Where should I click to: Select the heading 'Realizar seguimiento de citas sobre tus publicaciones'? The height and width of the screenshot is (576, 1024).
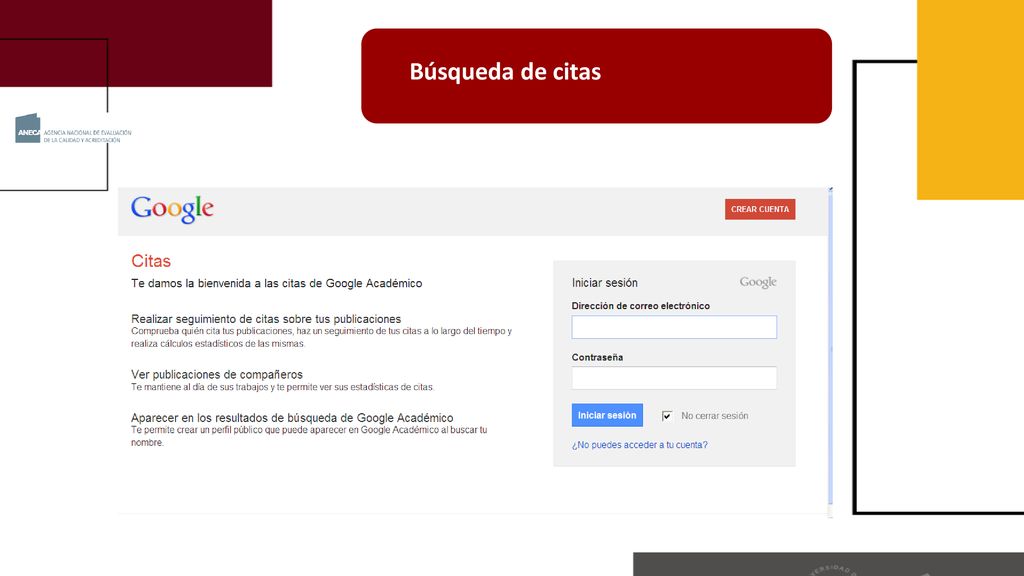click(266, 319)
